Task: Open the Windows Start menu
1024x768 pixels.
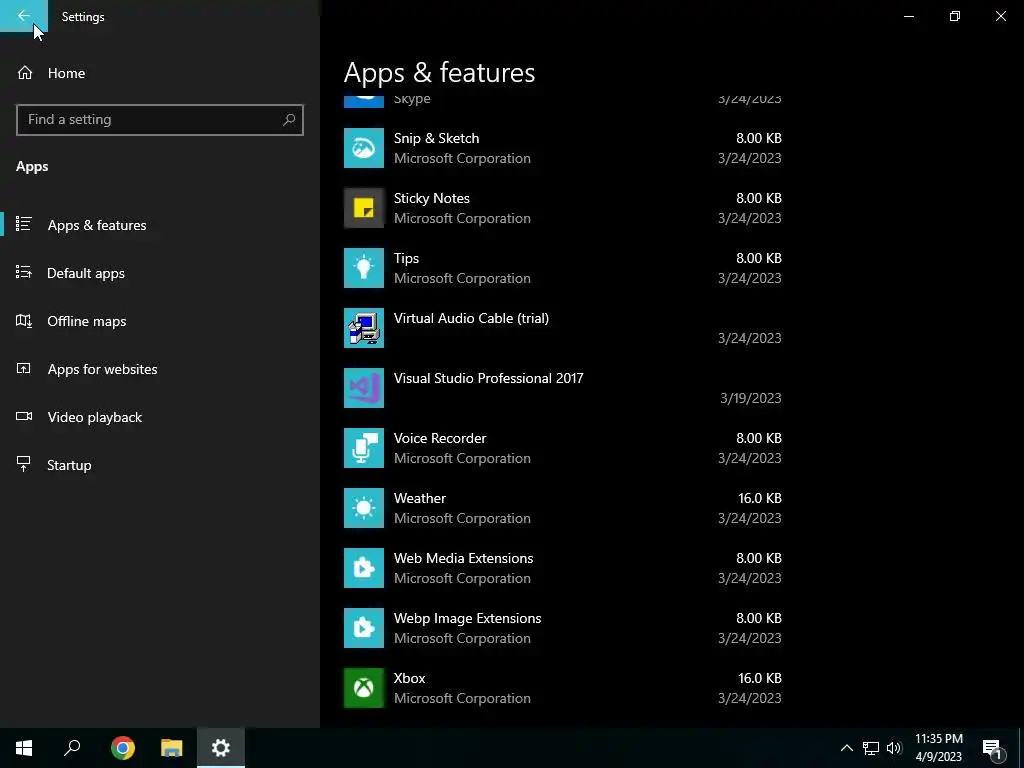Action: pos(24,748)
